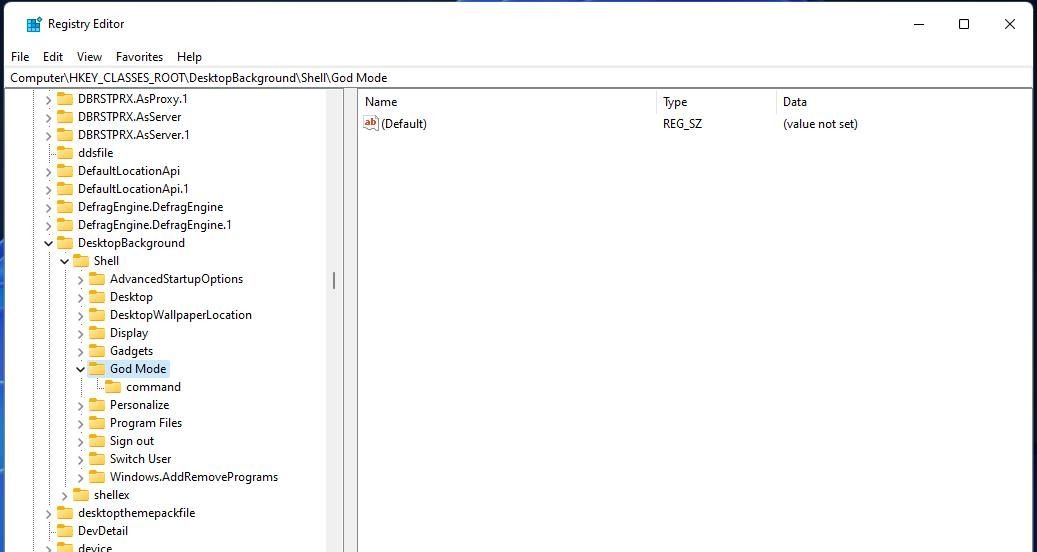This screenshot has width=1037, height=552.
Task: Expand the DefragEngine.DefragEngine.1 key
Action: coord(48,225)
